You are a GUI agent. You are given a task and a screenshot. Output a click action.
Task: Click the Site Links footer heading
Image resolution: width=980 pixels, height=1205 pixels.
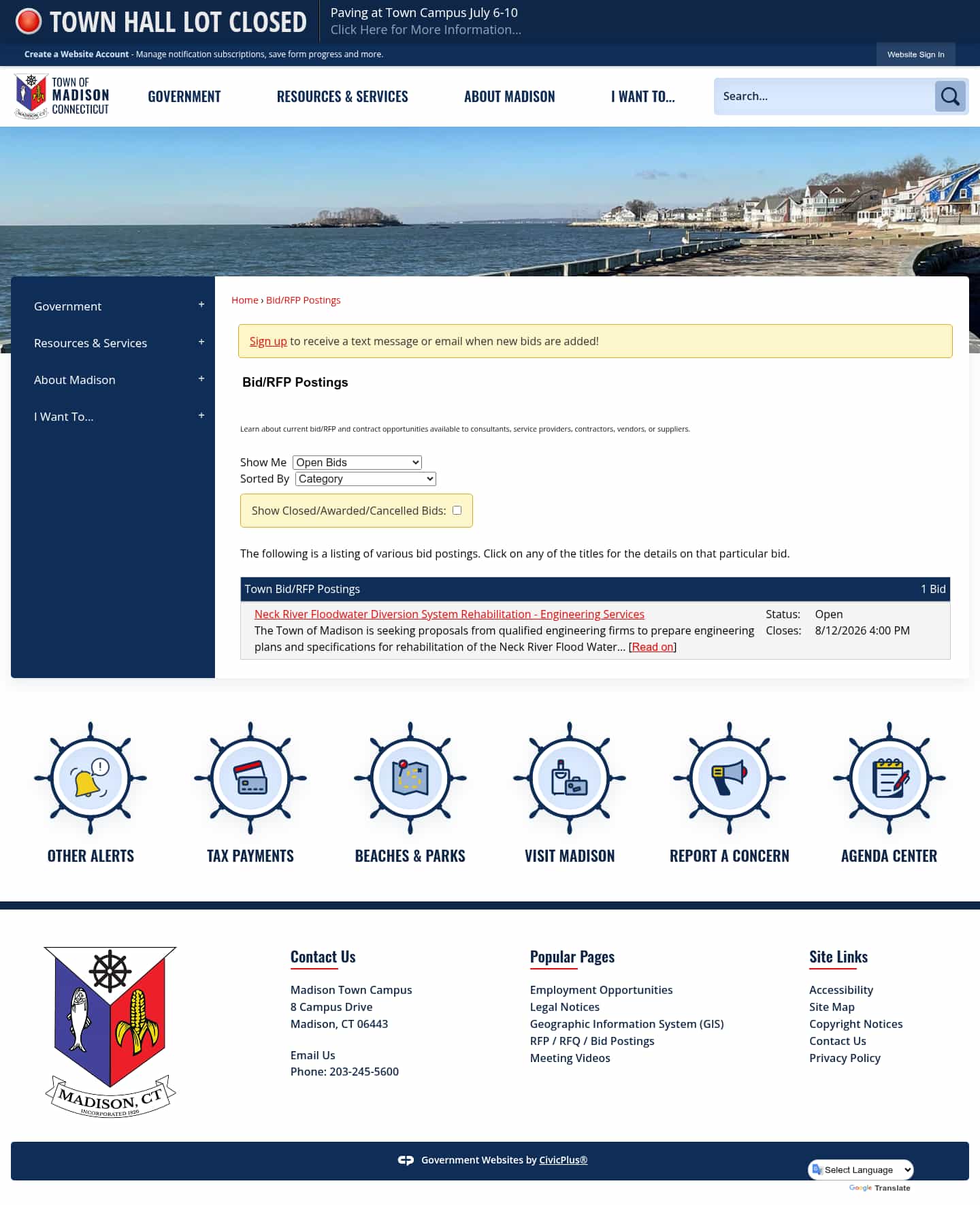tap(838, 957)
